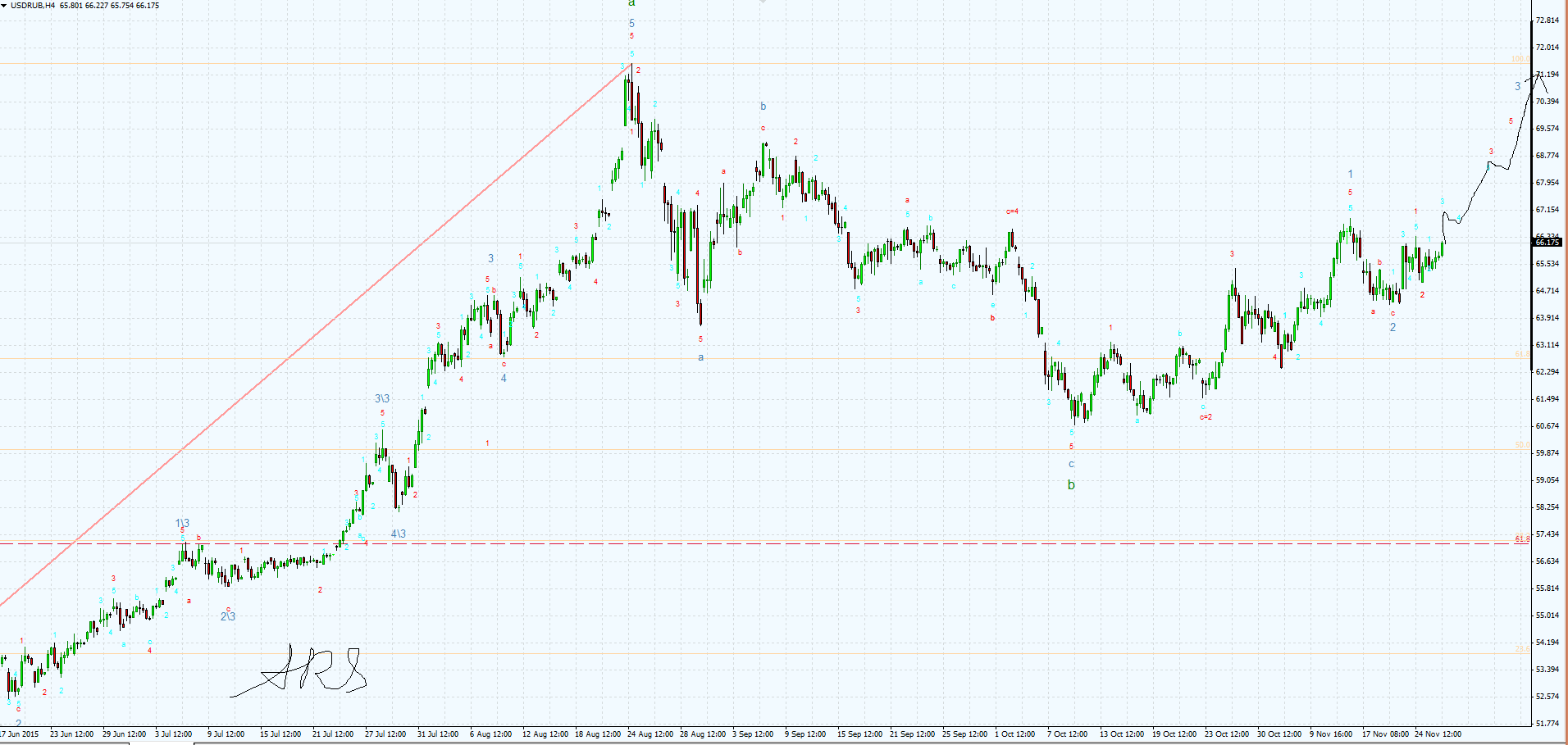Click the 68.774 price axis label

click(1547, 156)
